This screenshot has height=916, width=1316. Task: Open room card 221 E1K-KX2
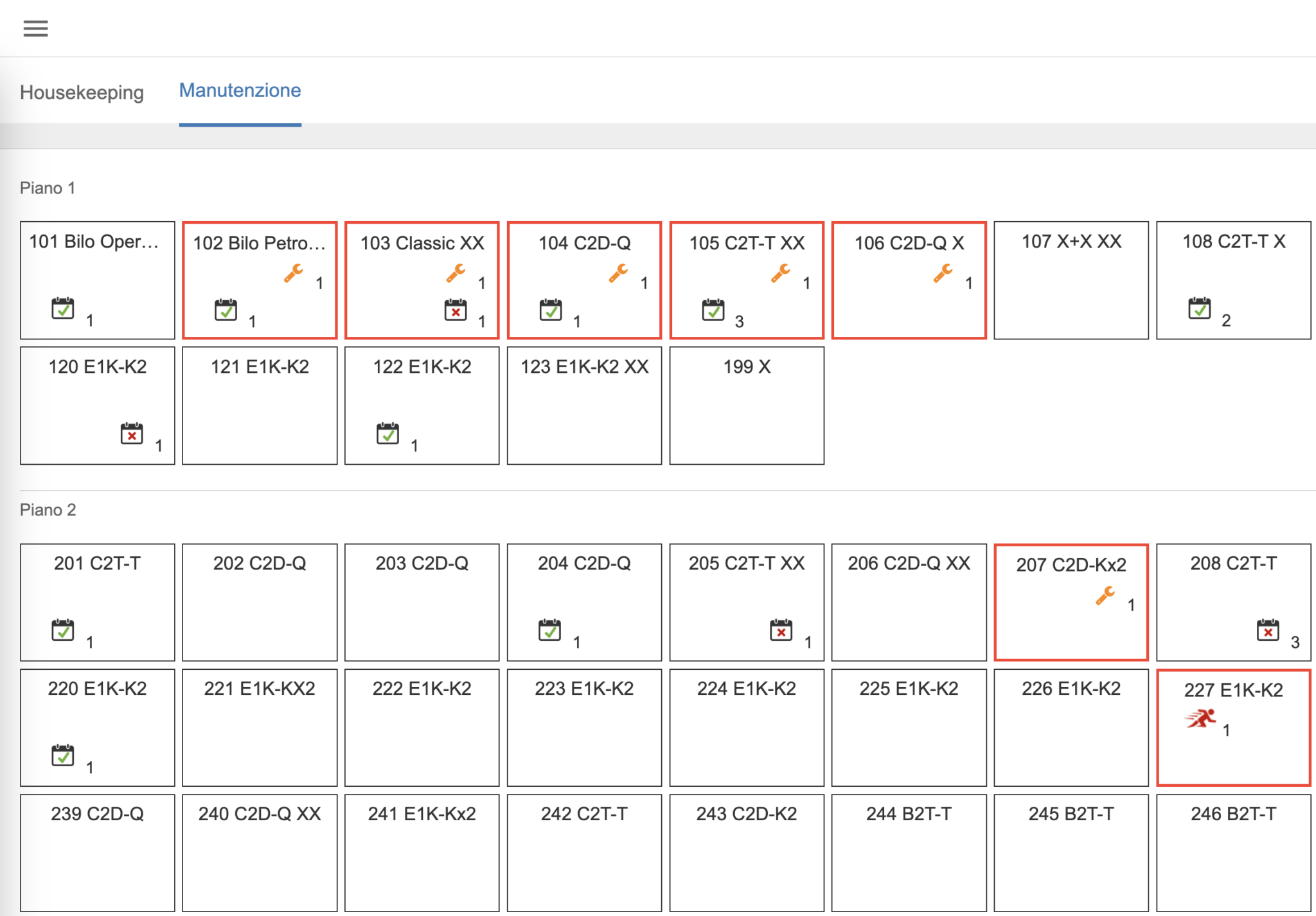pos(260,728)
